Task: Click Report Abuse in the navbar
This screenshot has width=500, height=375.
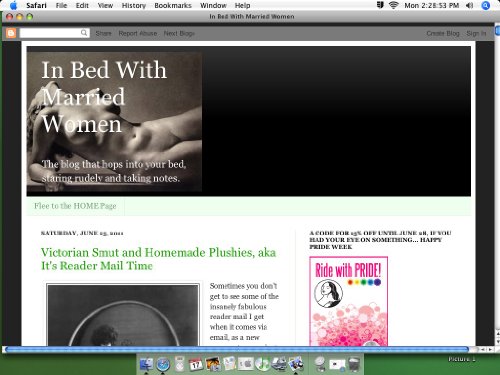Action: pos(138,33)
